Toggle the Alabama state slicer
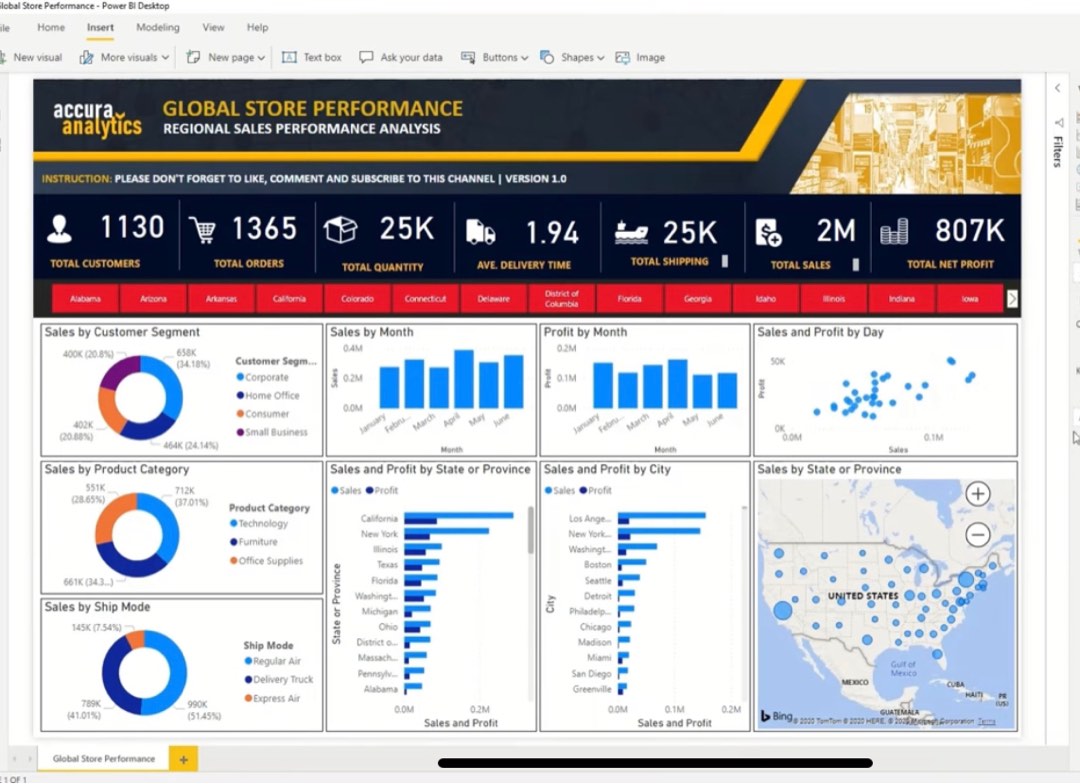The width and height of the screenshot is (1080, 784). point(84,297)
